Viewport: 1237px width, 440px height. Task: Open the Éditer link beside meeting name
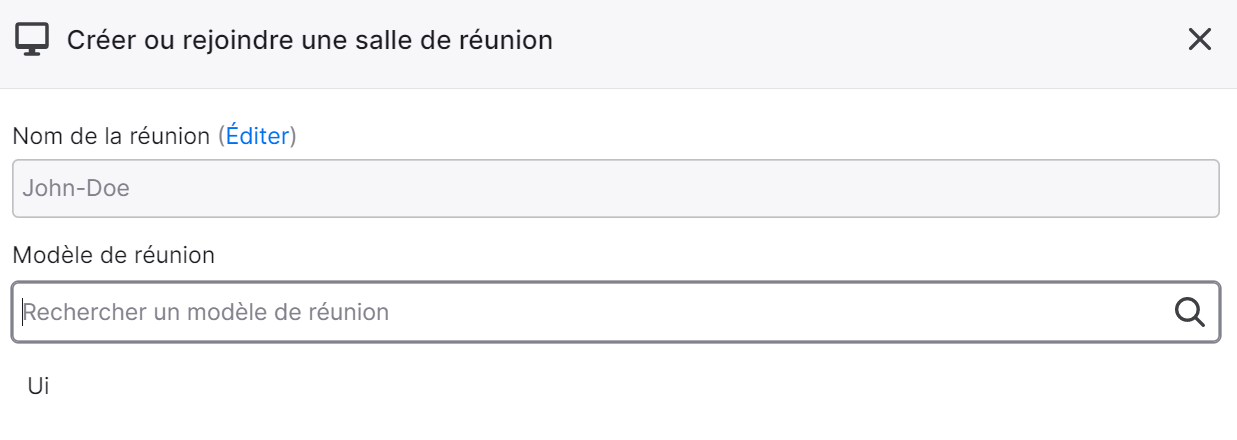click(257, 136)
